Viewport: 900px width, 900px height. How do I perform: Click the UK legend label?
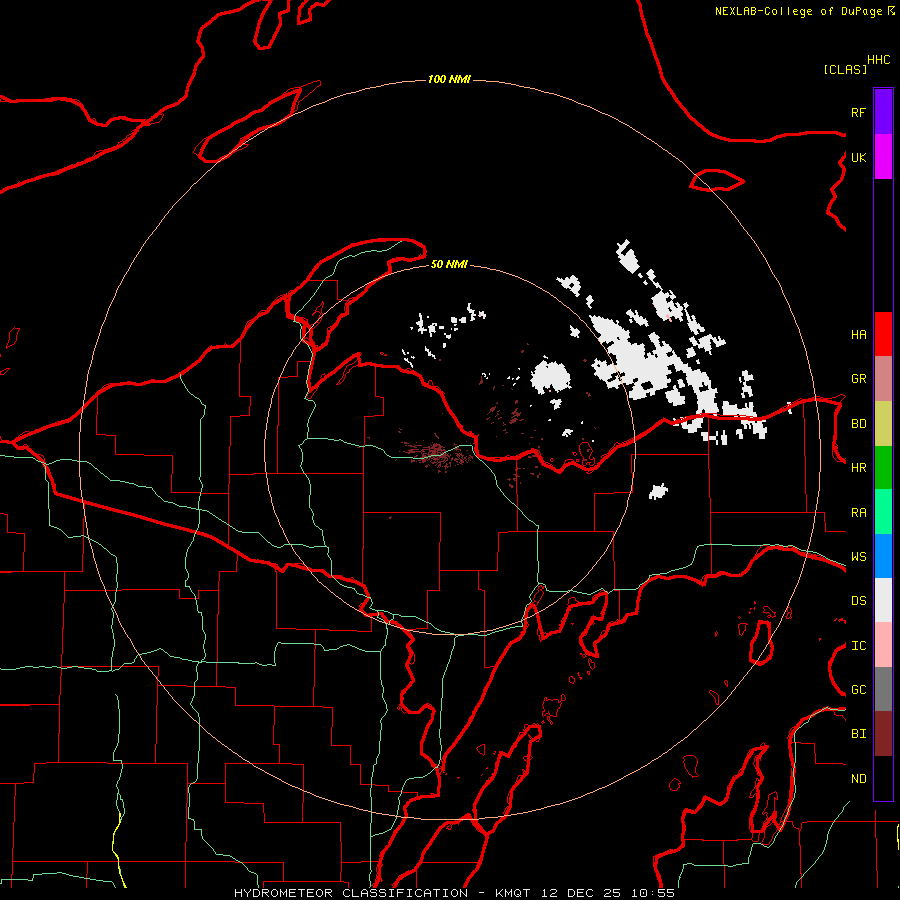click(858, 157)
